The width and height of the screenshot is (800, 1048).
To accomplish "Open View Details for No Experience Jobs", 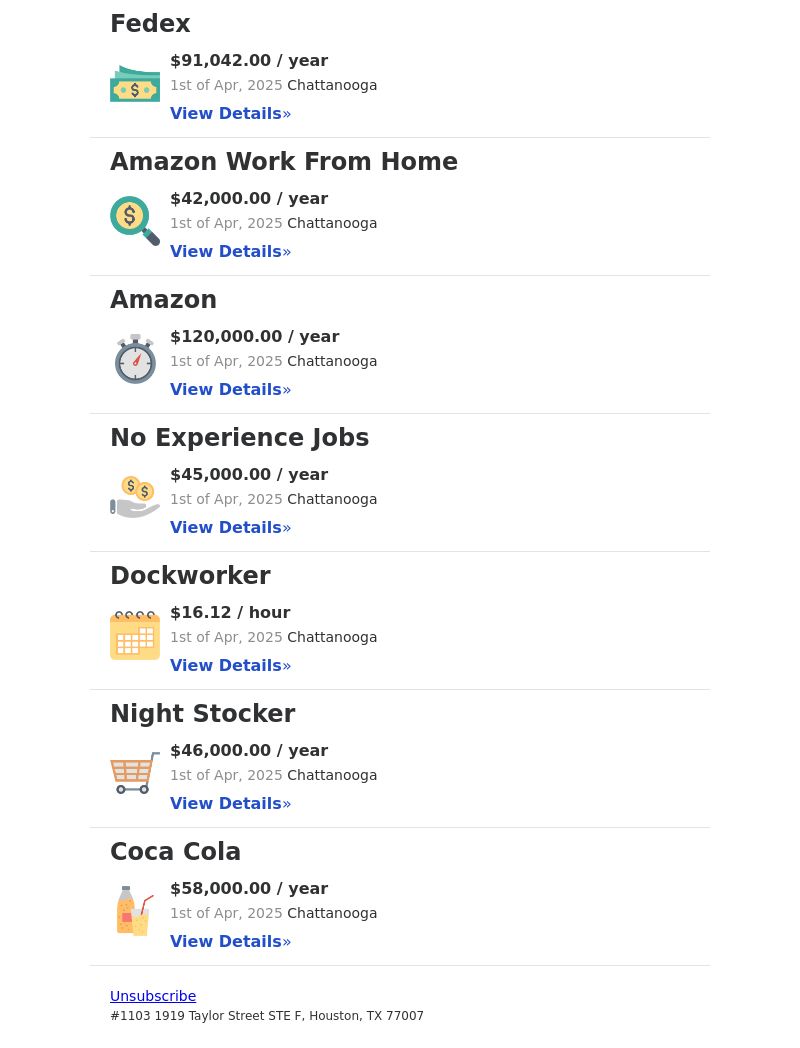I will click(x=231, y=527).
